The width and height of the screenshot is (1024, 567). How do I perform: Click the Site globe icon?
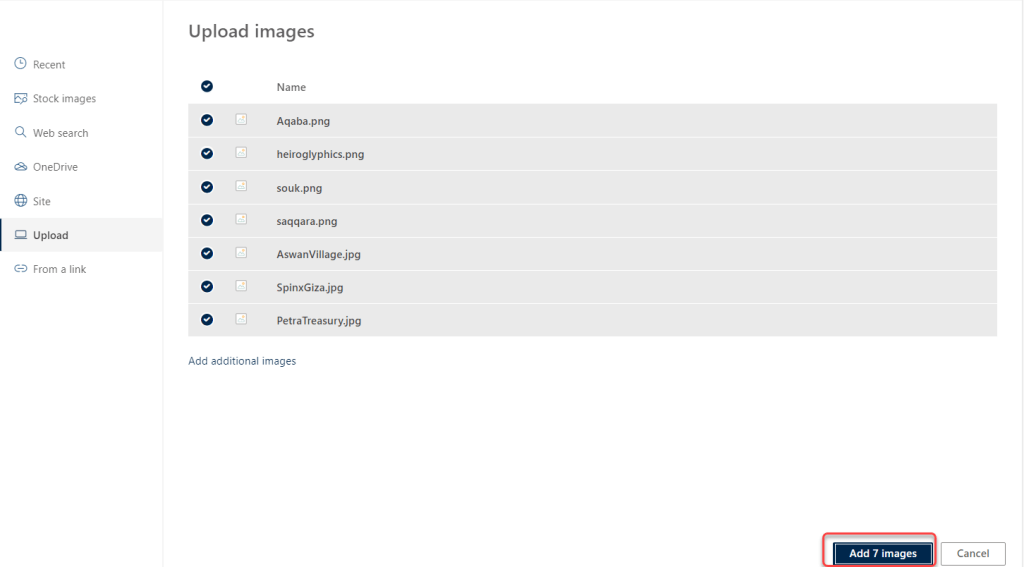[x=20, y=201]
